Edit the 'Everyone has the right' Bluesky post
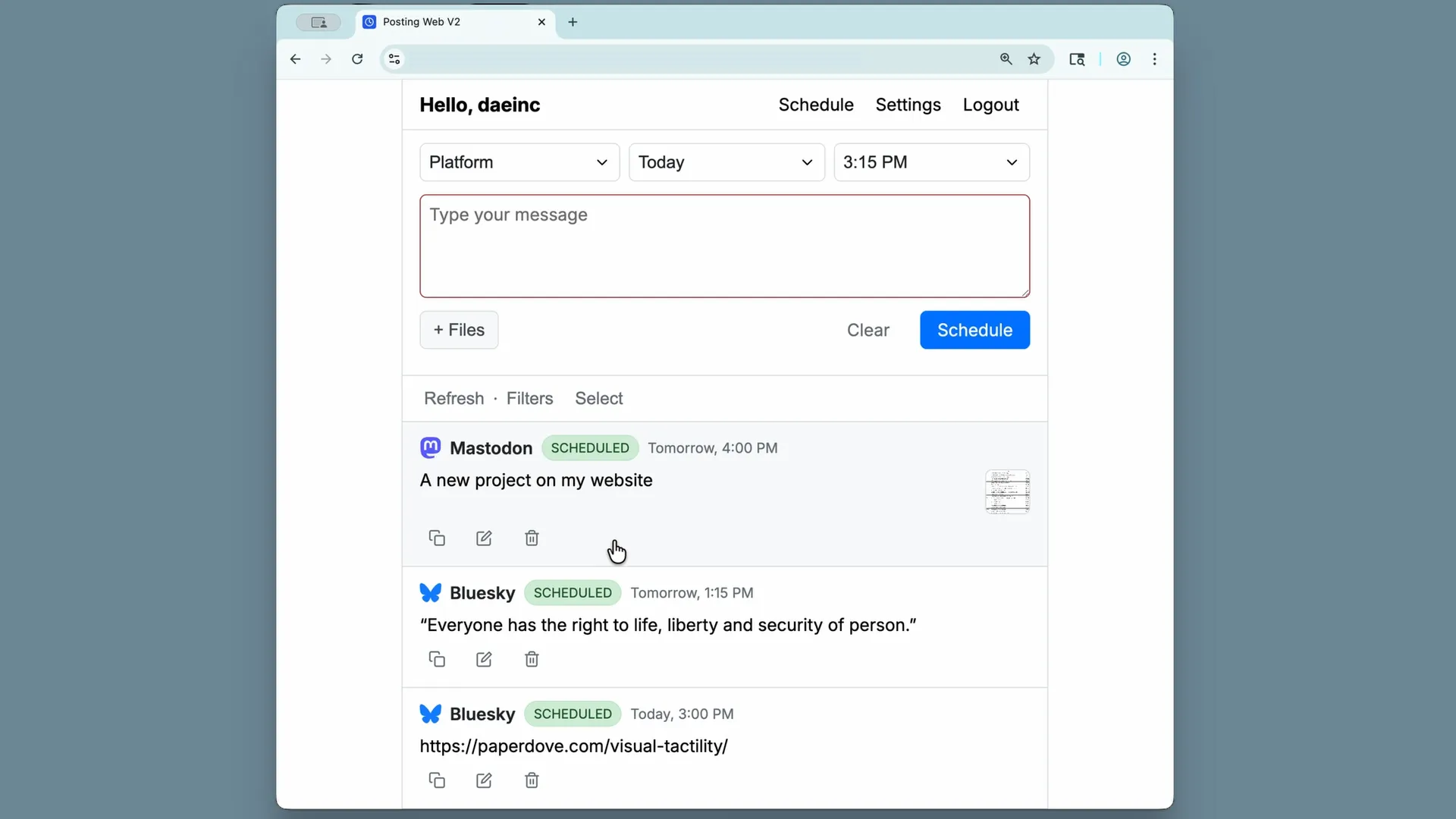The width and height of the screenshot is (1456, 819). tap(484, 659)
